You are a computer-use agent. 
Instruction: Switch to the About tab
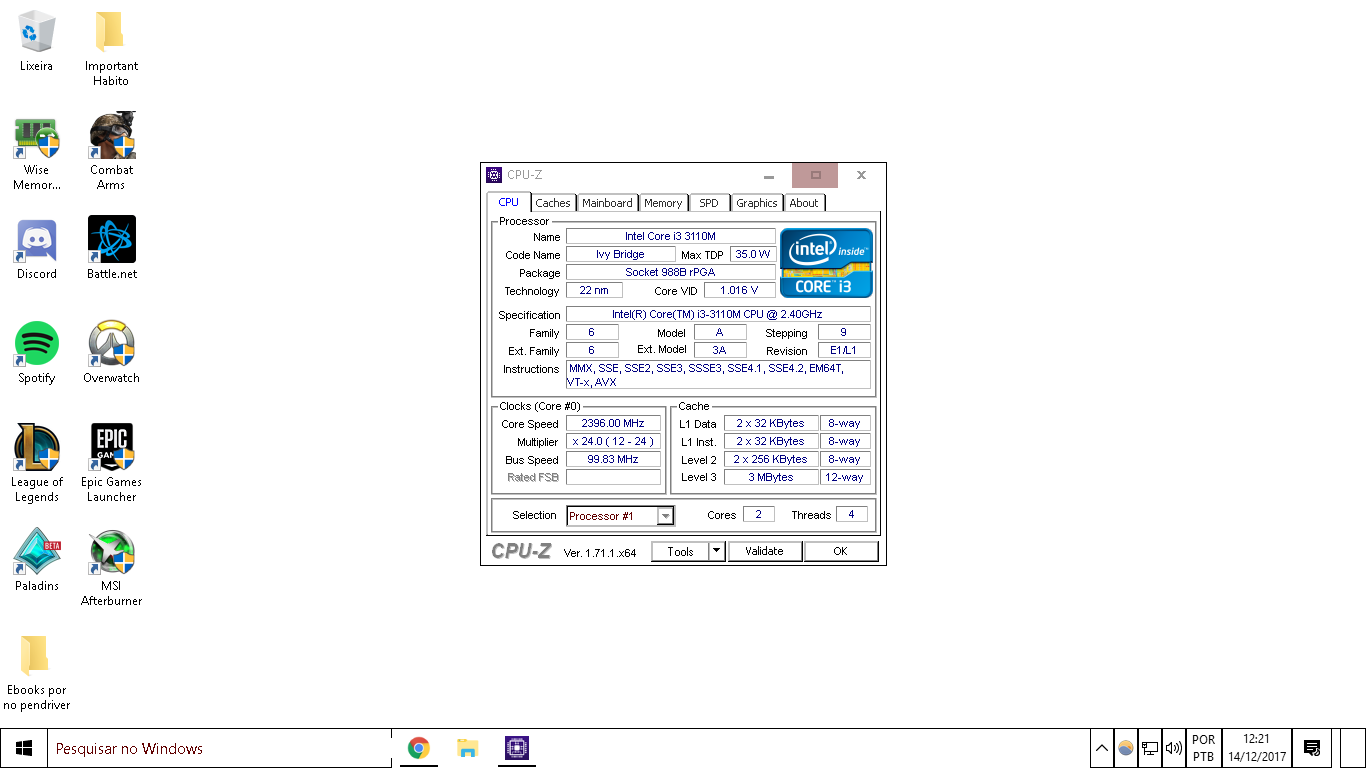coord(804,203)
